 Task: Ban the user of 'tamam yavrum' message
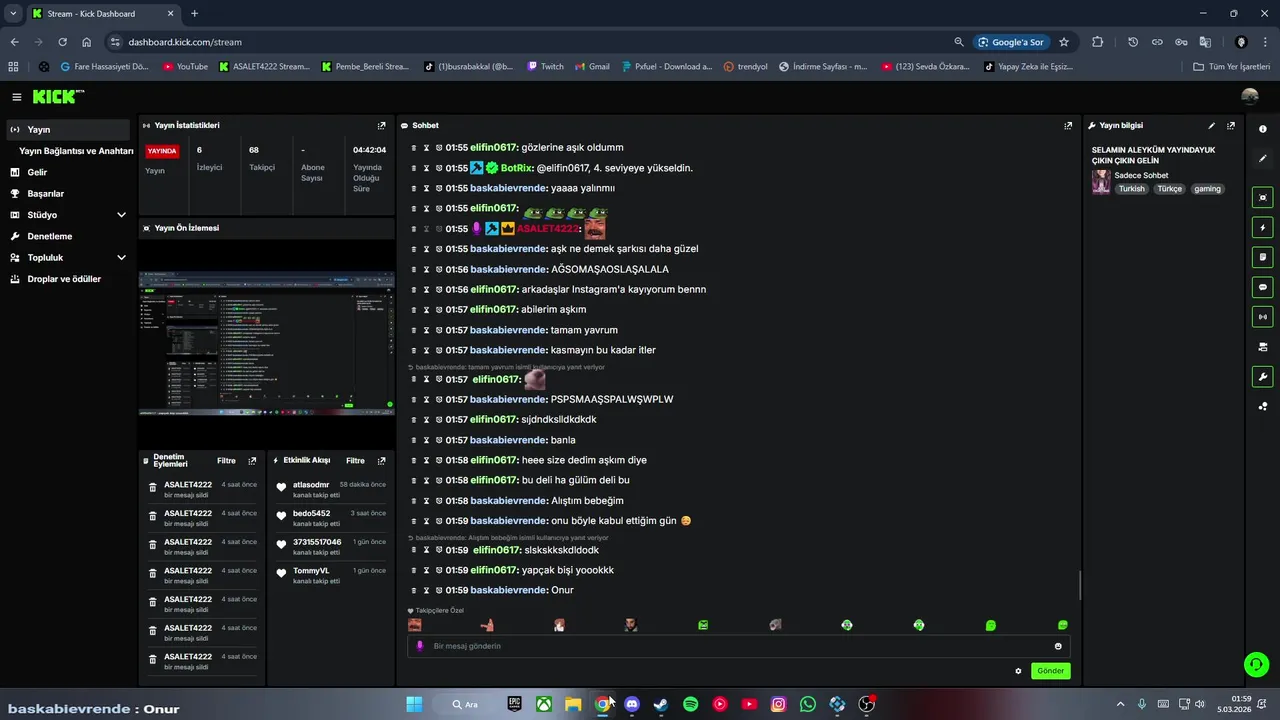(438, 330)
